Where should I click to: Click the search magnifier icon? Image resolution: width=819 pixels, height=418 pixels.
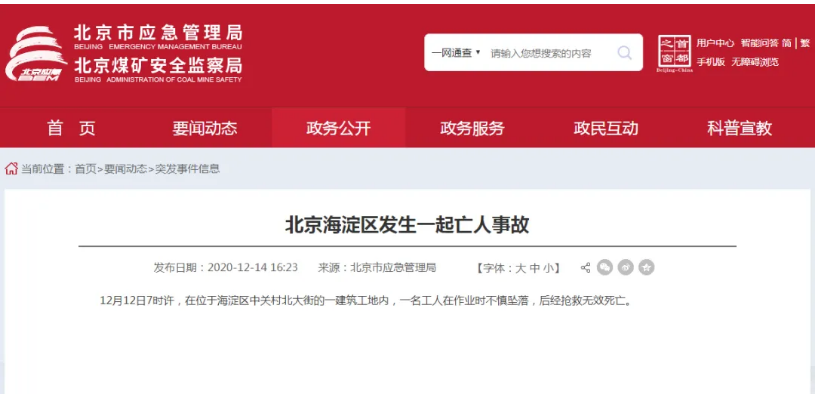(x=624, y=53)
